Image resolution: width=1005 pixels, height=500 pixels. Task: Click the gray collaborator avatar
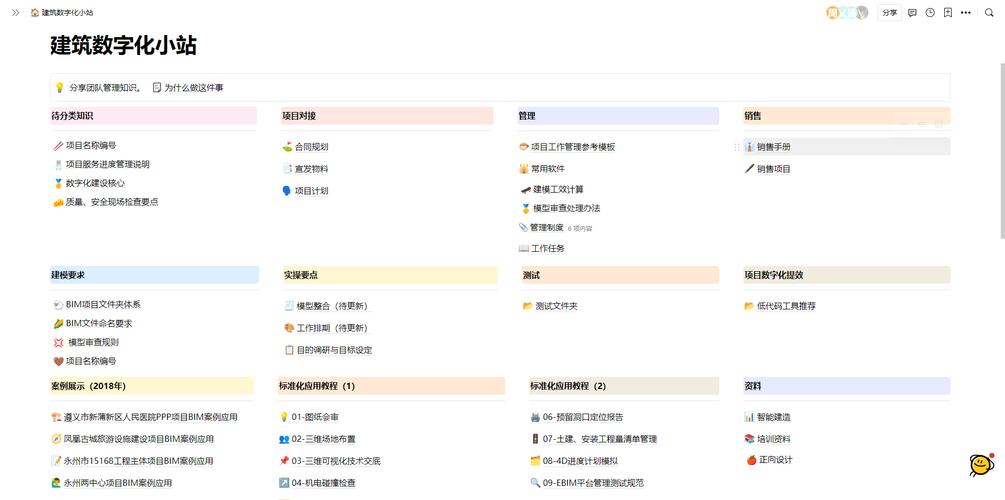click(x=862, y=12)
